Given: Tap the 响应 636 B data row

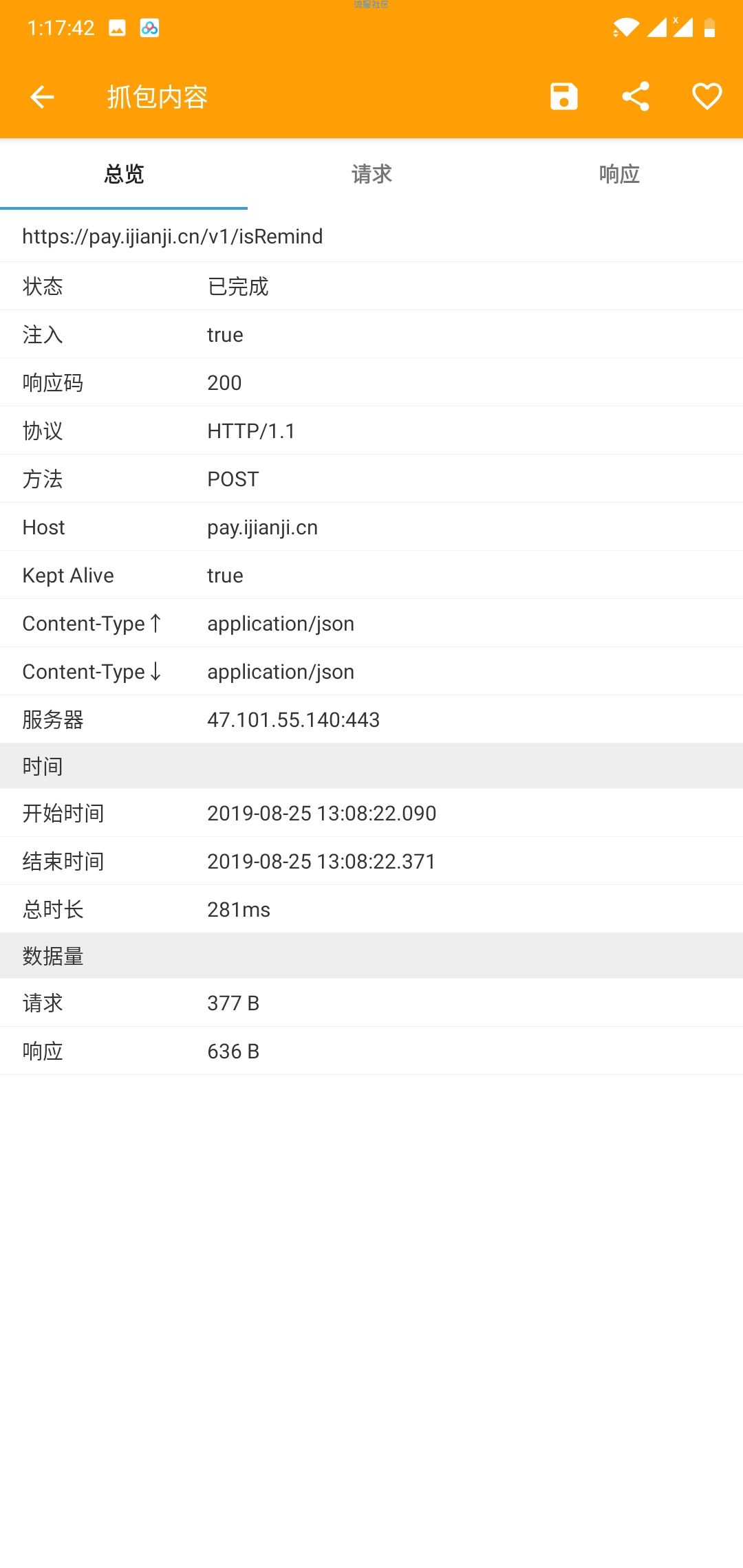Looking at the screenshot, I should 371,1052.
